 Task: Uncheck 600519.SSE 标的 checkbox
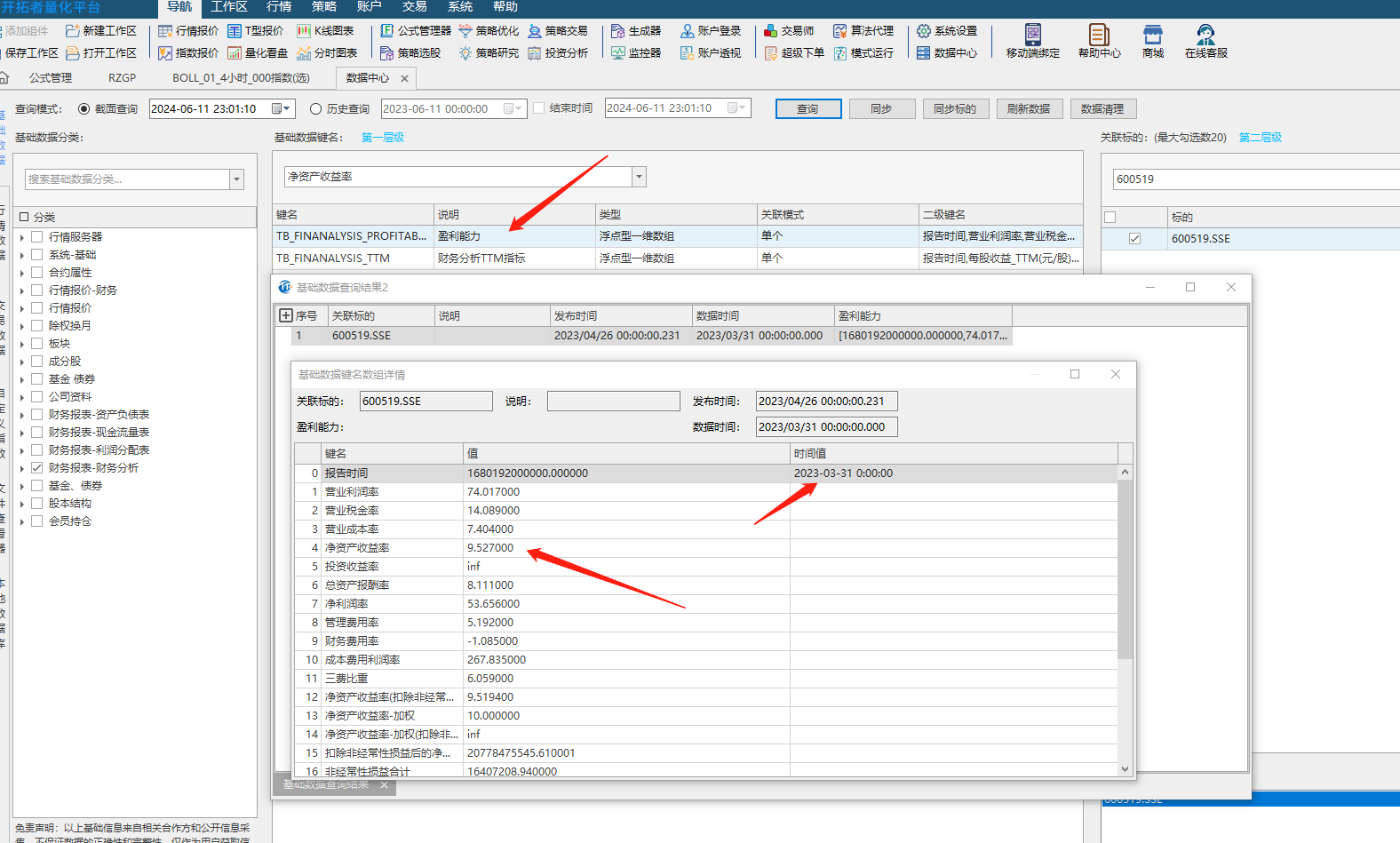(1134, 239)
